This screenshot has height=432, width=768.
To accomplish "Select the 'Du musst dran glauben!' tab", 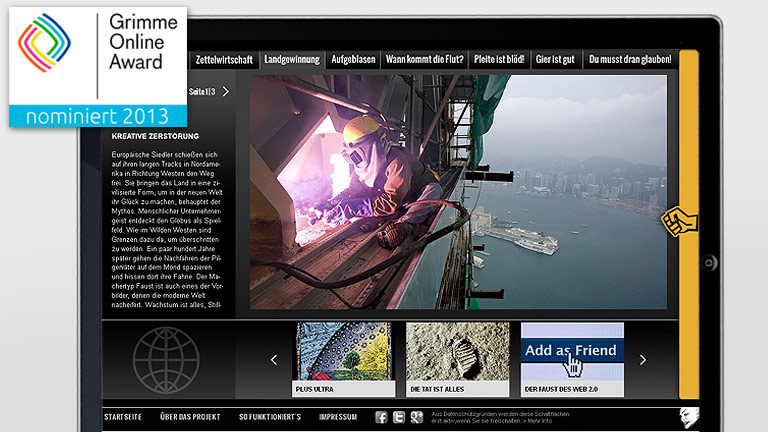I will click(x=630, y=60).
